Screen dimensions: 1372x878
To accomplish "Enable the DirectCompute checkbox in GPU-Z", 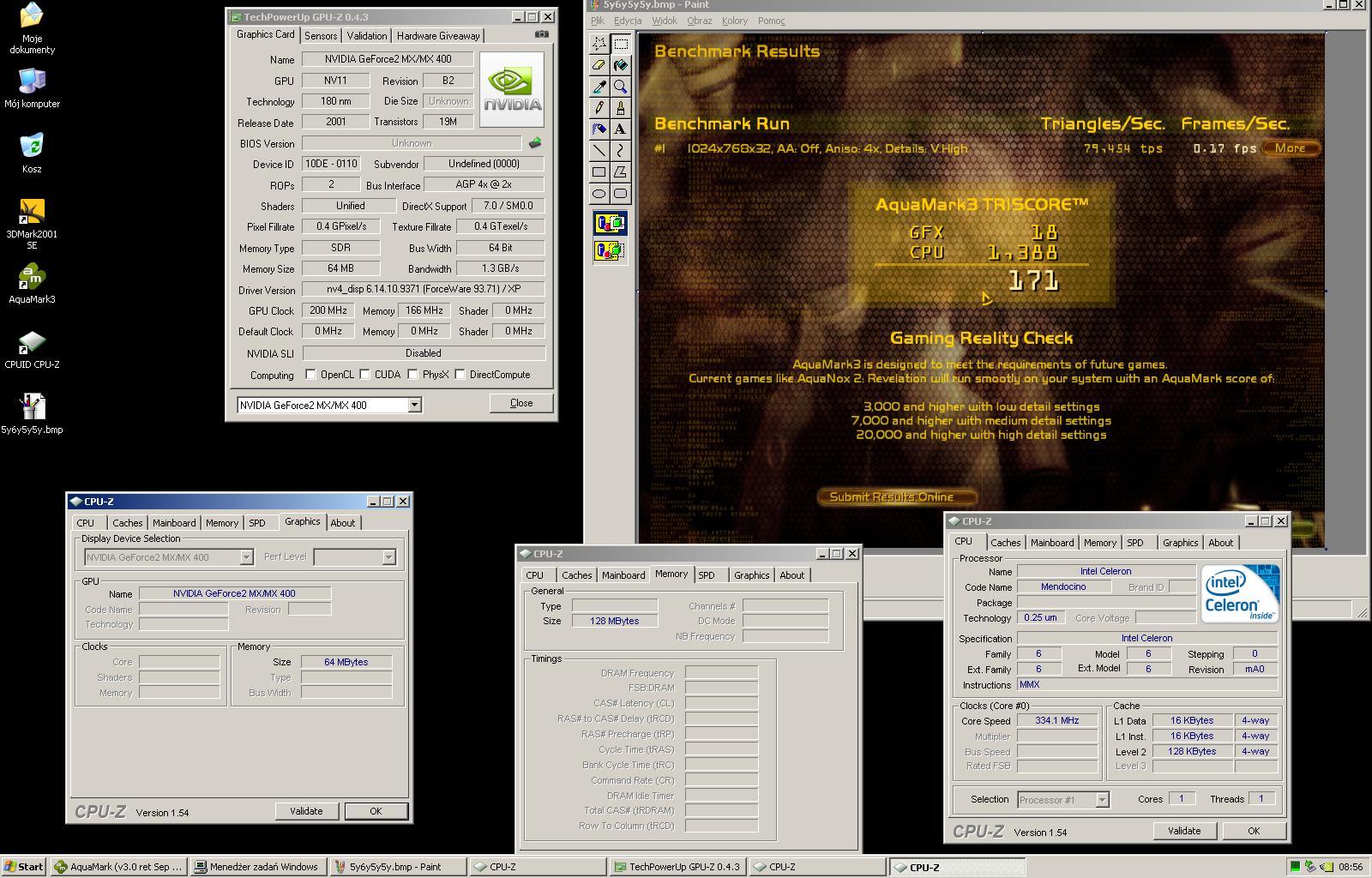I will click(460, 375).
